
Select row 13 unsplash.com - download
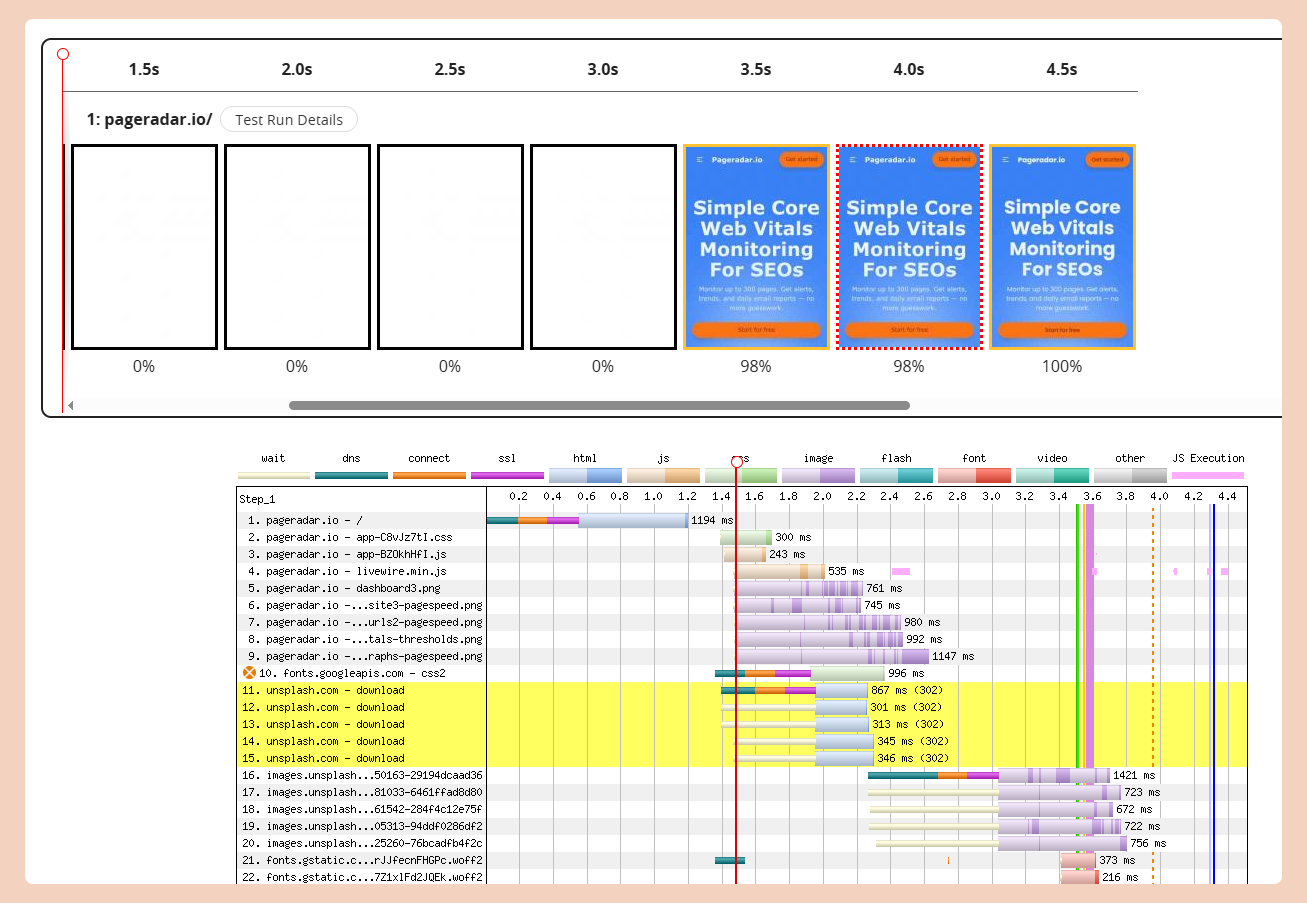coord(742,725)
